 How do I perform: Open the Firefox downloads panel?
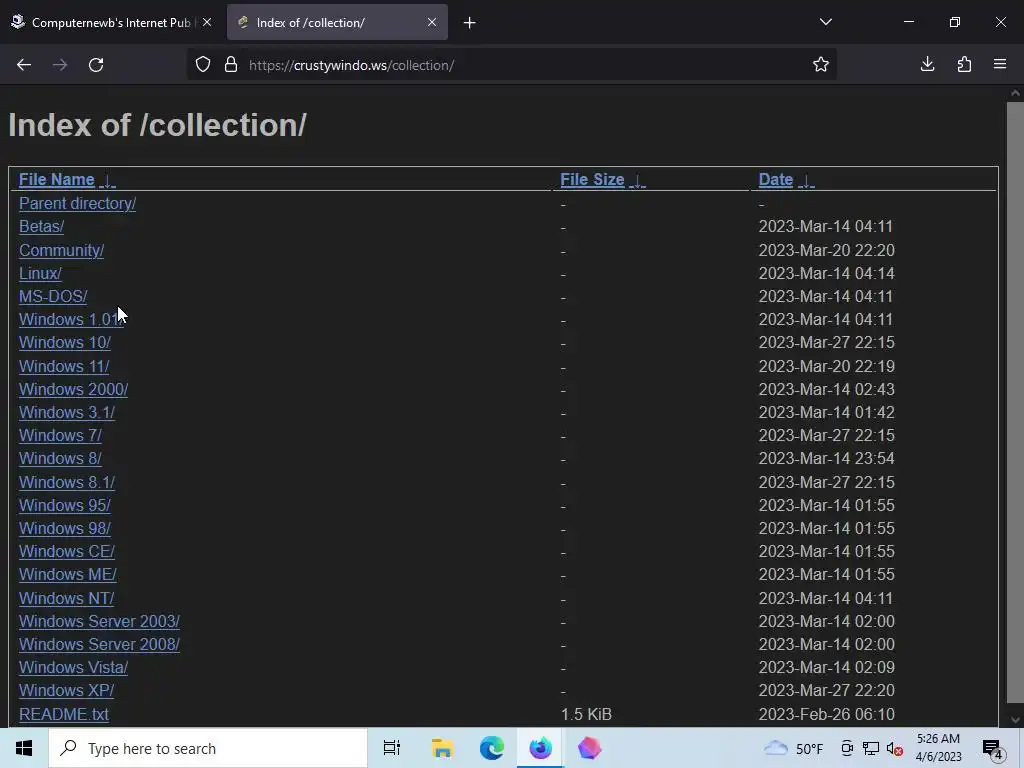[927, 64]
